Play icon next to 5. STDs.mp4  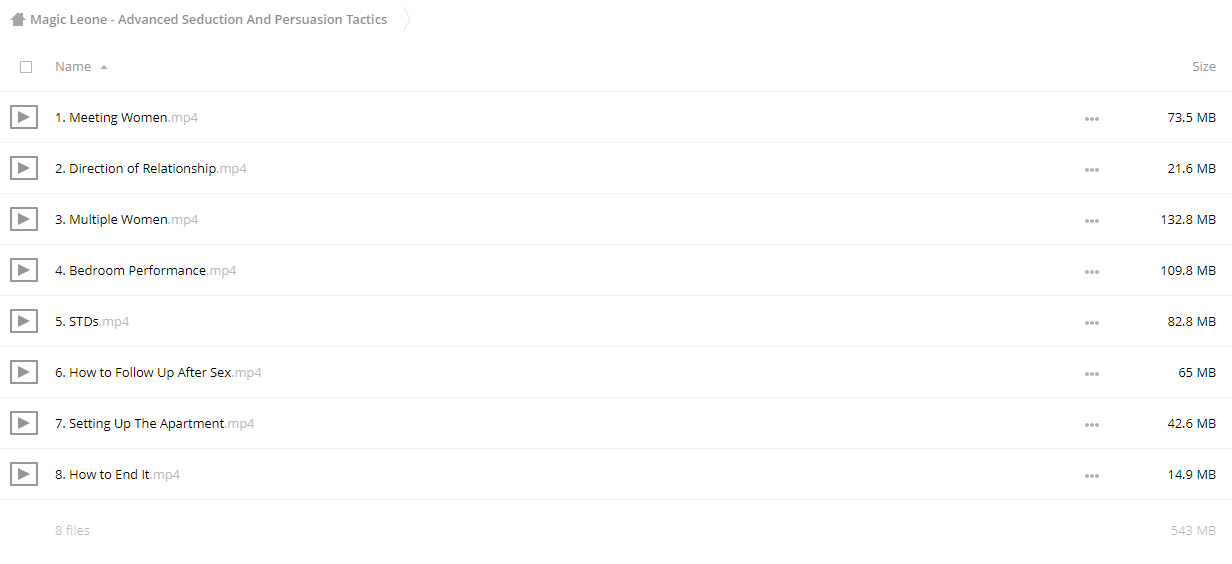(x=24, y=321)
